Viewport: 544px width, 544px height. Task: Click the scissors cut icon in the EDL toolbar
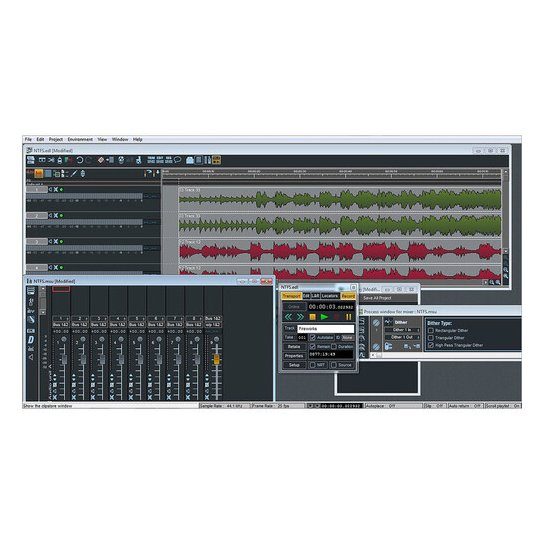(51, 160)
